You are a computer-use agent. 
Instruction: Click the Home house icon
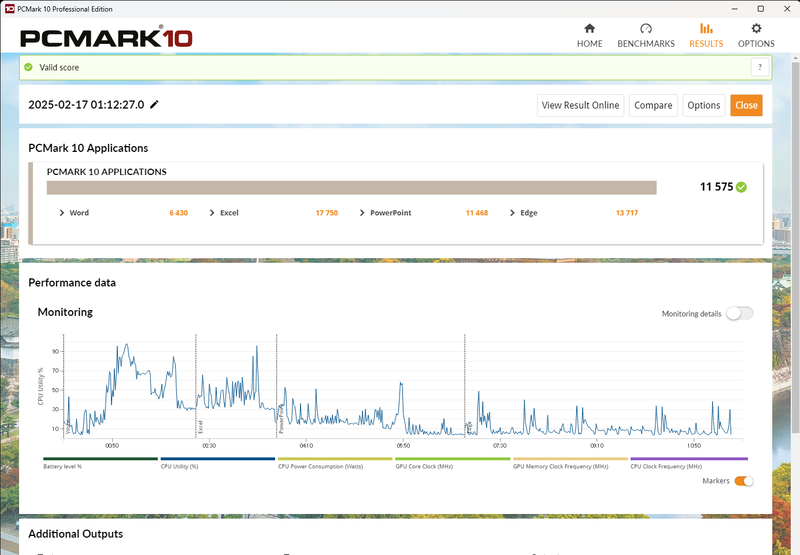[x=589, y=28]
